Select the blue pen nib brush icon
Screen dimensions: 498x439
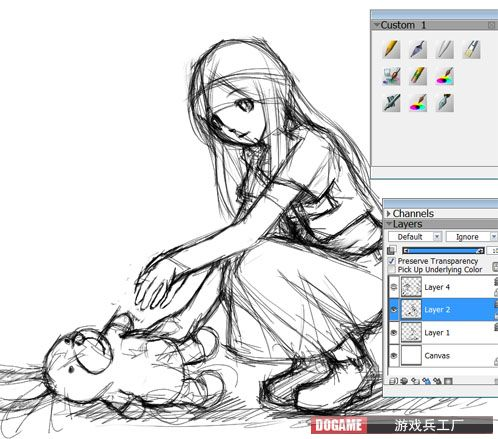[418, 49]
